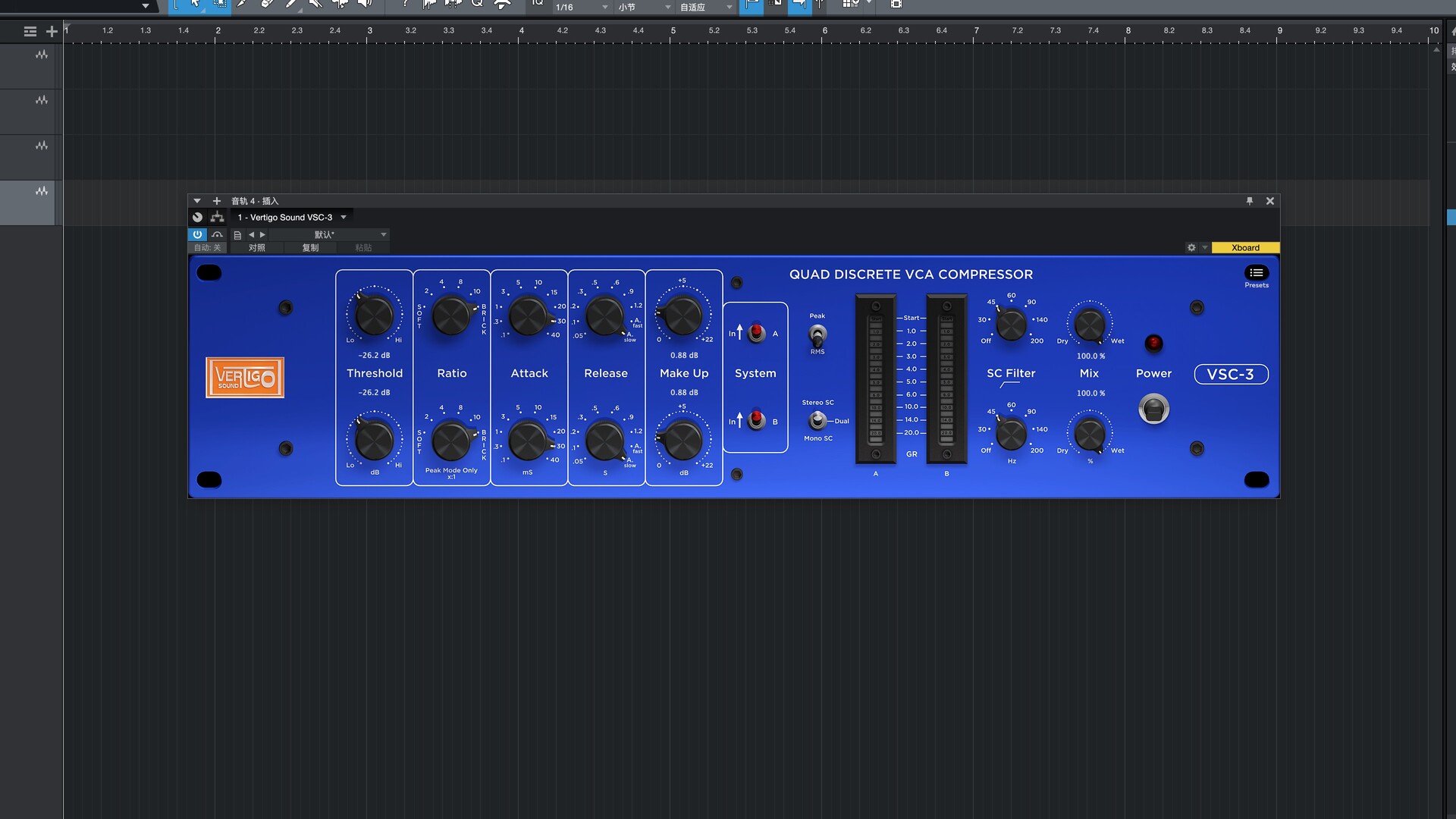Screen dimensions: 1456x819
Task: Click the 粘贴 paste button
Action: point(363,248)
